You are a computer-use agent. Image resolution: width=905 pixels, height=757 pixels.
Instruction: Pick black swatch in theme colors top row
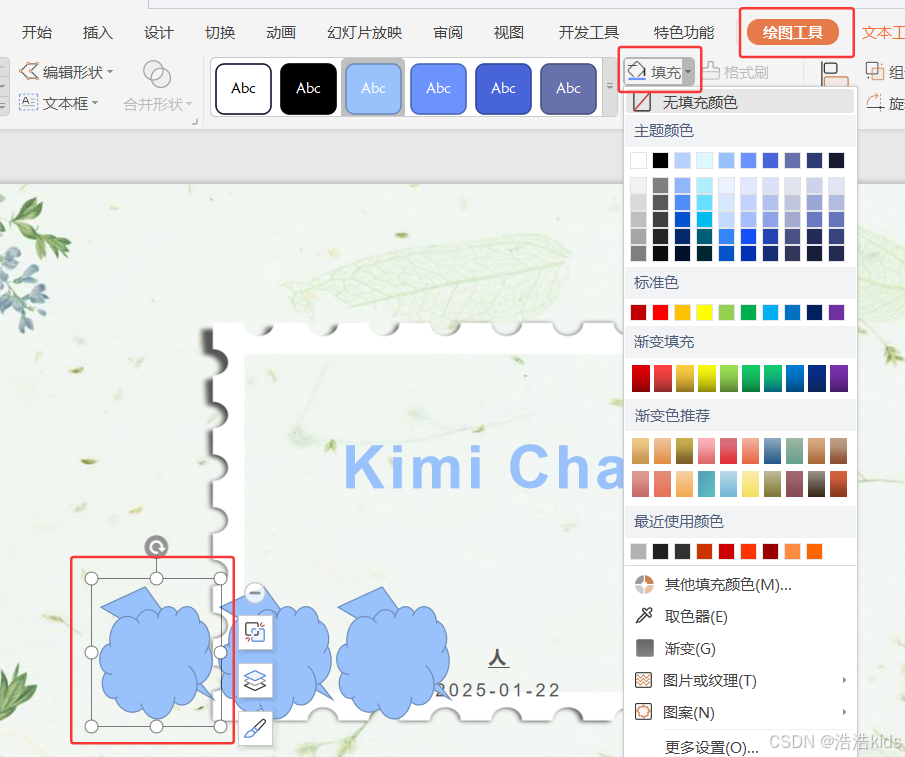660,160
